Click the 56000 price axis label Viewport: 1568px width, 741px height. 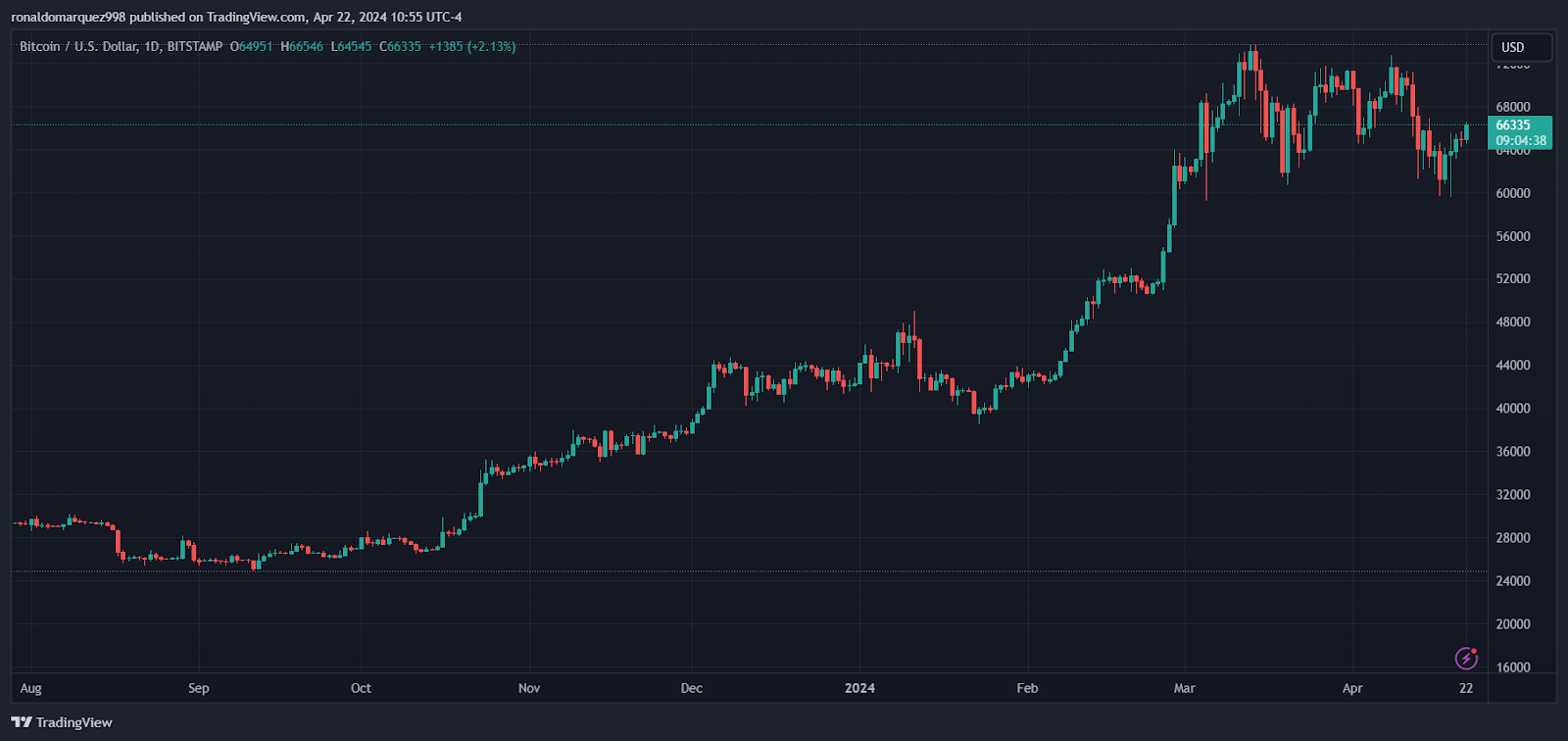[x=1513, y=236]
